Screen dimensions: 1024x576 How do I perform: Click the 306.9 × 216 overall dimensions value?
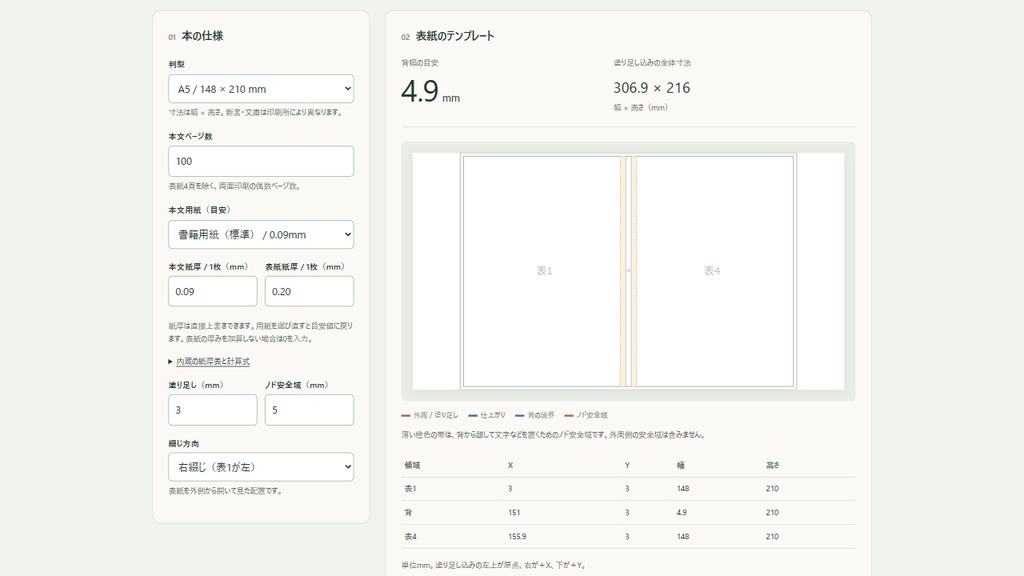[652, 88]
